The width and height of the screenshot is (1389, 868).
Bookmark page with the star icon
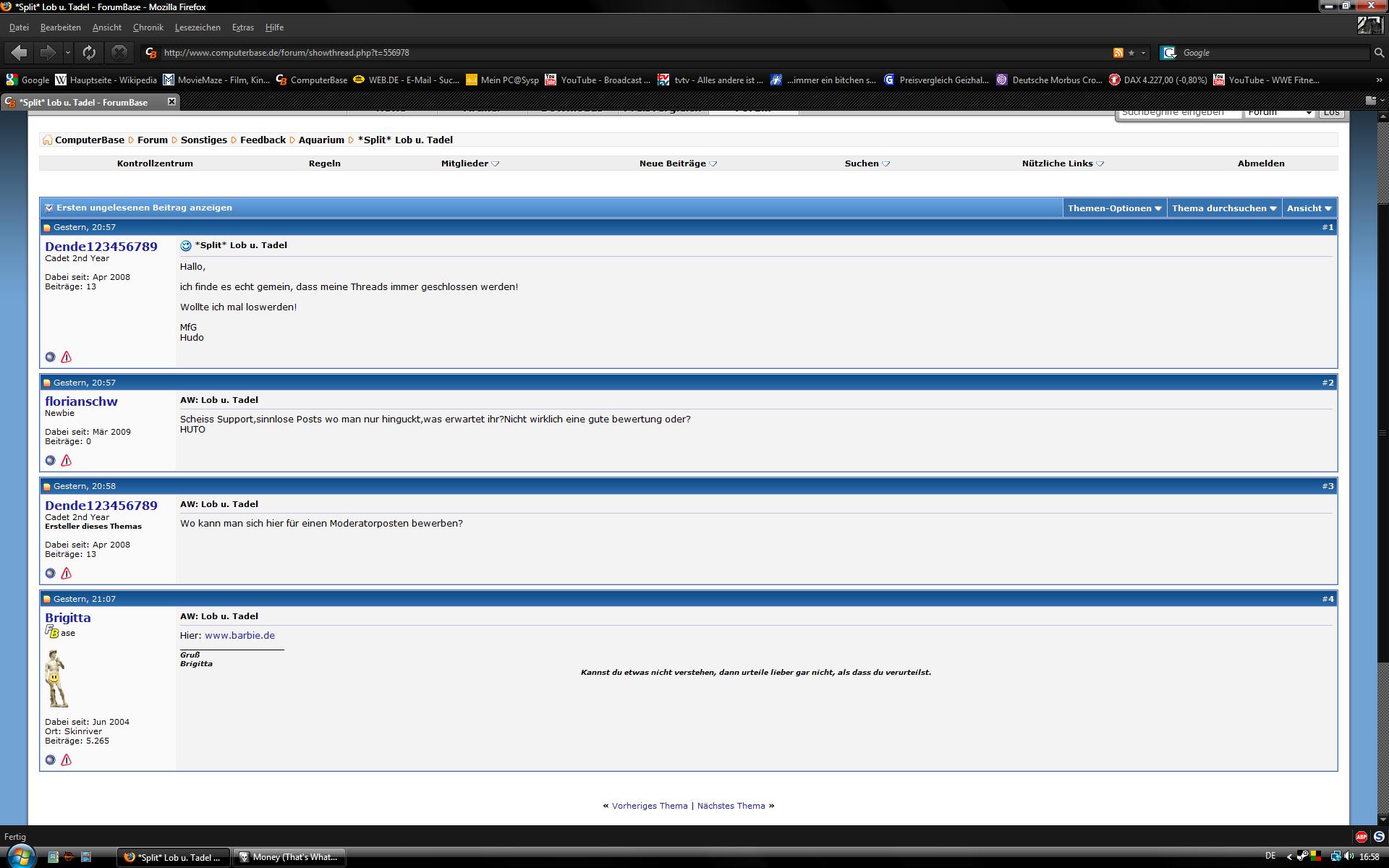(x=1131, y=53)
